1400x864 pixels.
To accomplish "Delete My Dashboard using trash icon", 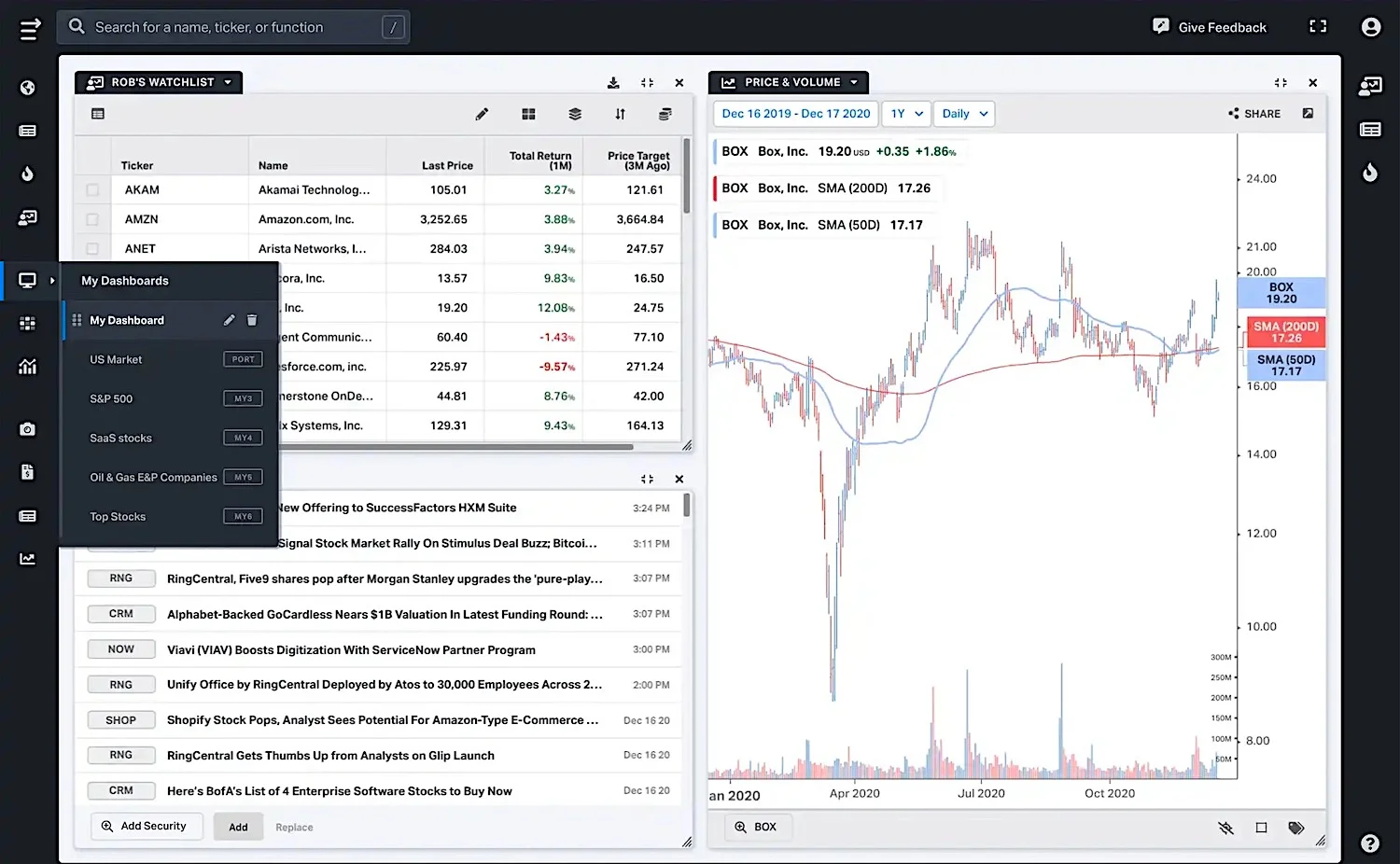I will (252, 320).
